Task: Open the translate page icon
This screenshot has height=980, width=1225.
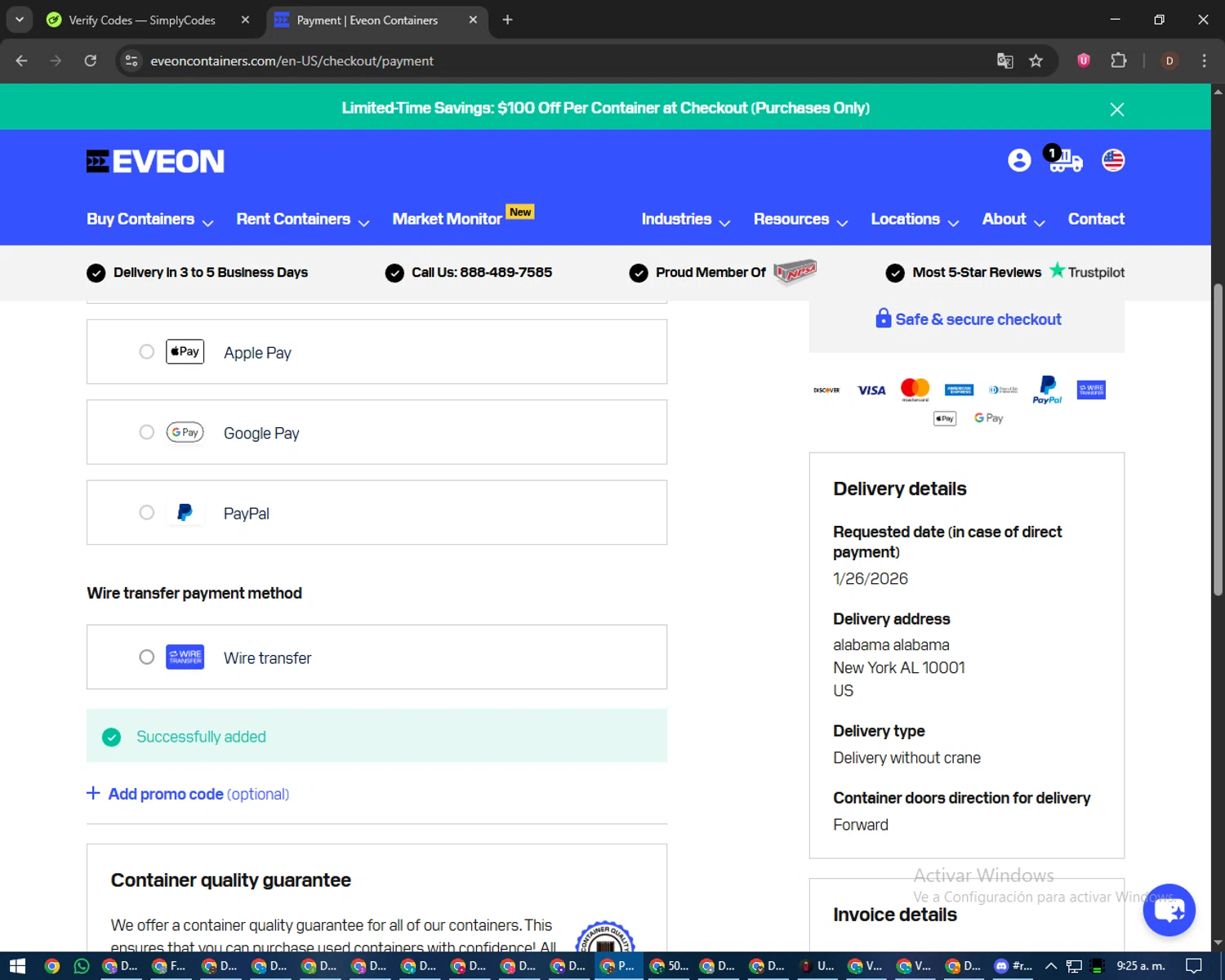Action: [1004, 61]
